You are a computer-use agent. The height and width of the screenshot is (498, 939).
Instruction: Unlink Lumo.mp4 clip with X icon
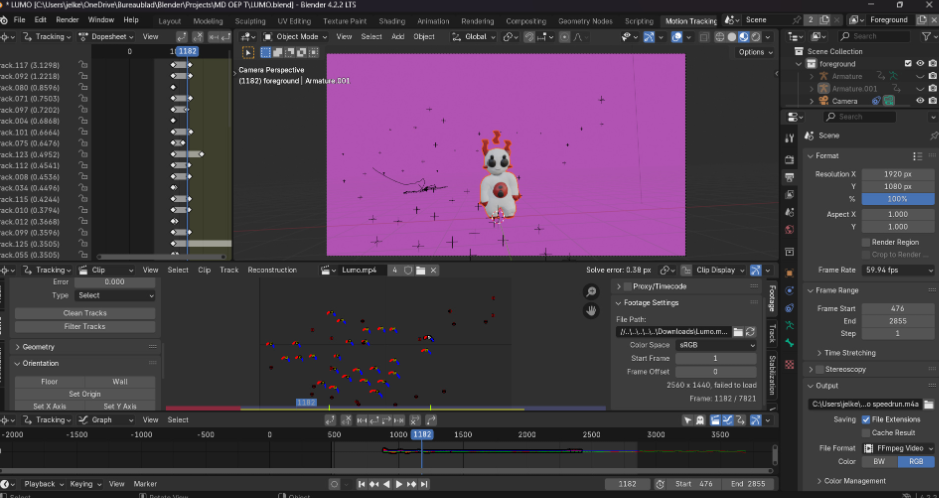click(433, 270)
